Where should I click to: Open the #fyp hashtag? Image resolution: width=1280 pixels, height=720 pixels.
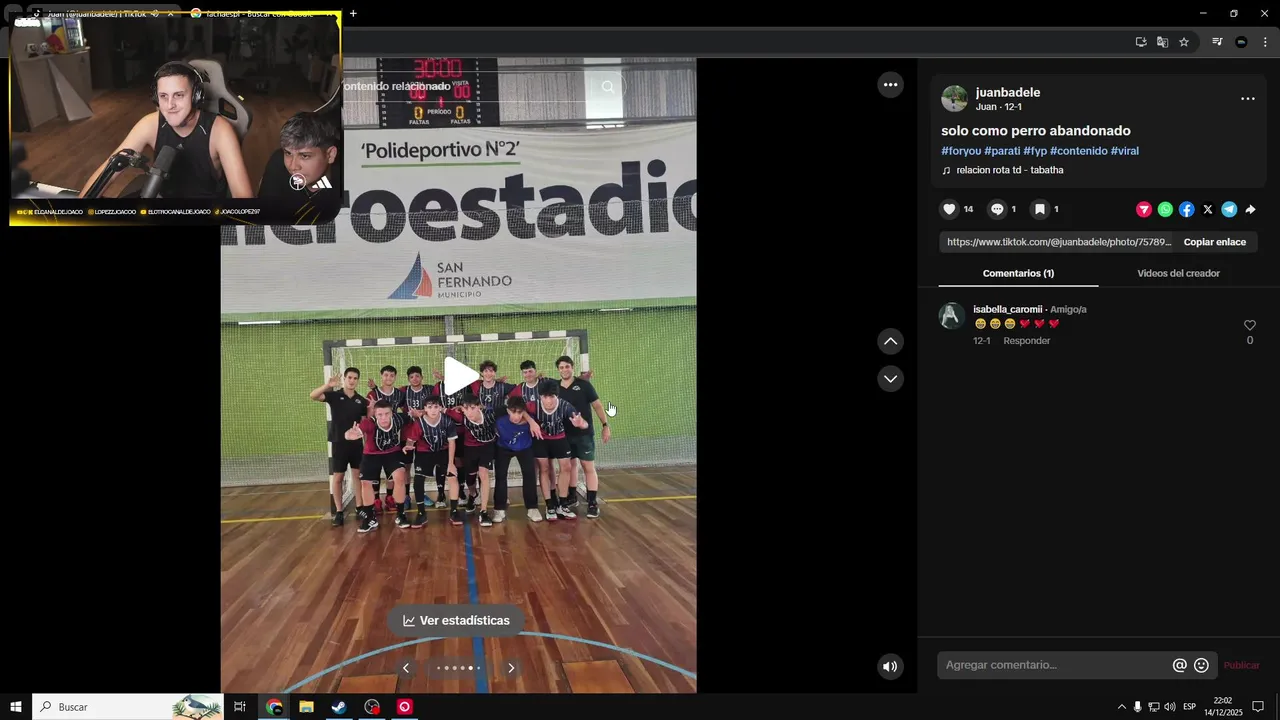pyautogui.click(x=1035, y=151)
